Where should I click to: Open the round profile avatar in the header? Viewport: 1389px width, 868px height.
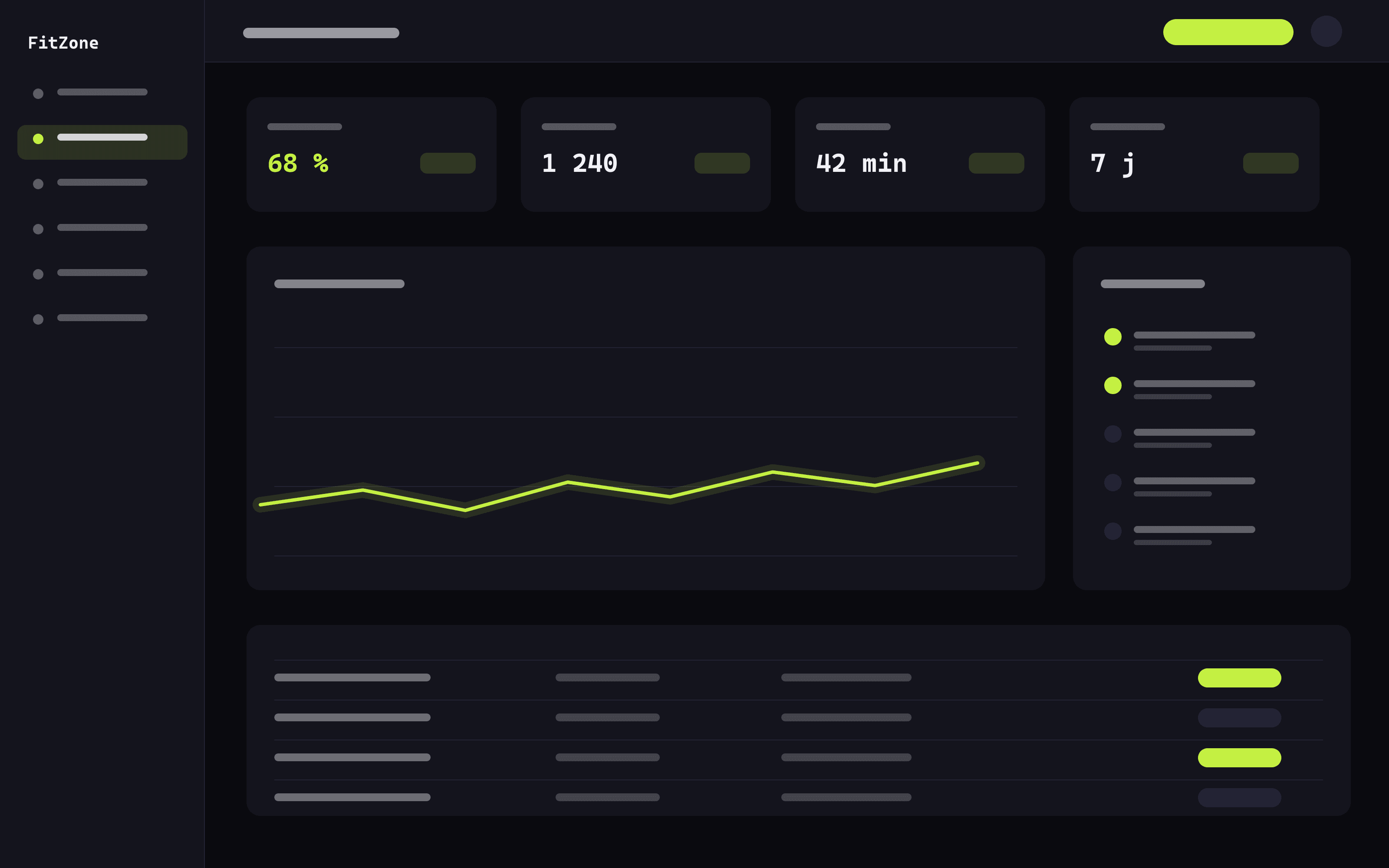coord(1326,32)
